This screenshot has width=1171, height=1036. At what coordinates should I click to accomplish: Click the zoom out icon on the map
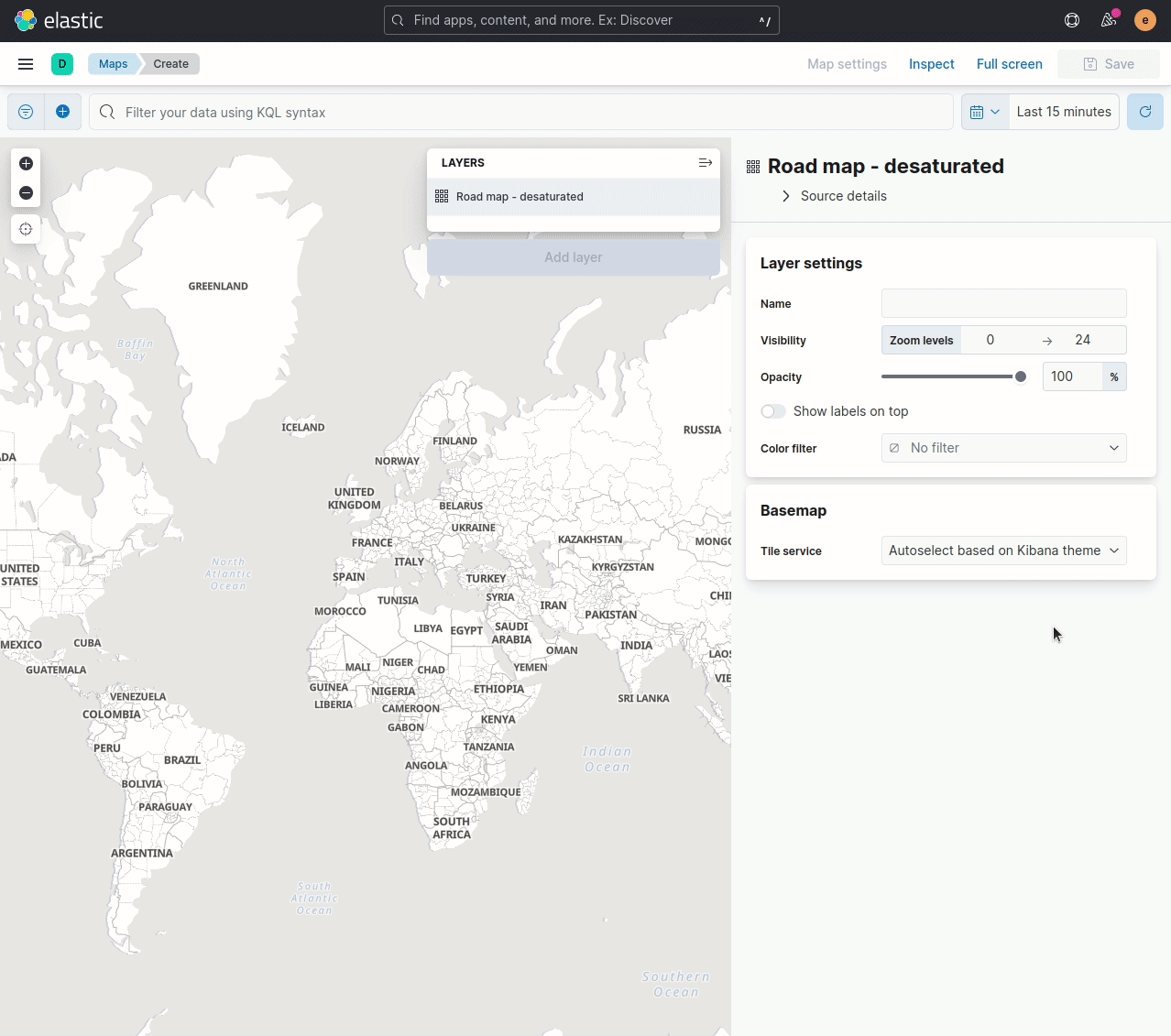click(26, 192)
